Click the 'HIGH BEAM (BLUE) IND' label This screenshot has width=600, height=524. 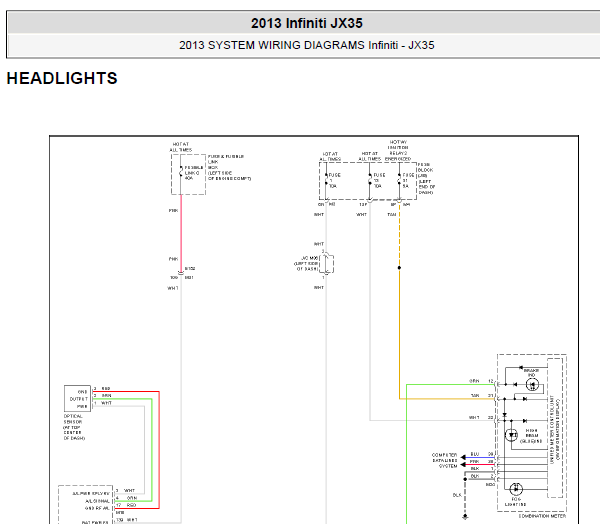click(x=531, y=436)
